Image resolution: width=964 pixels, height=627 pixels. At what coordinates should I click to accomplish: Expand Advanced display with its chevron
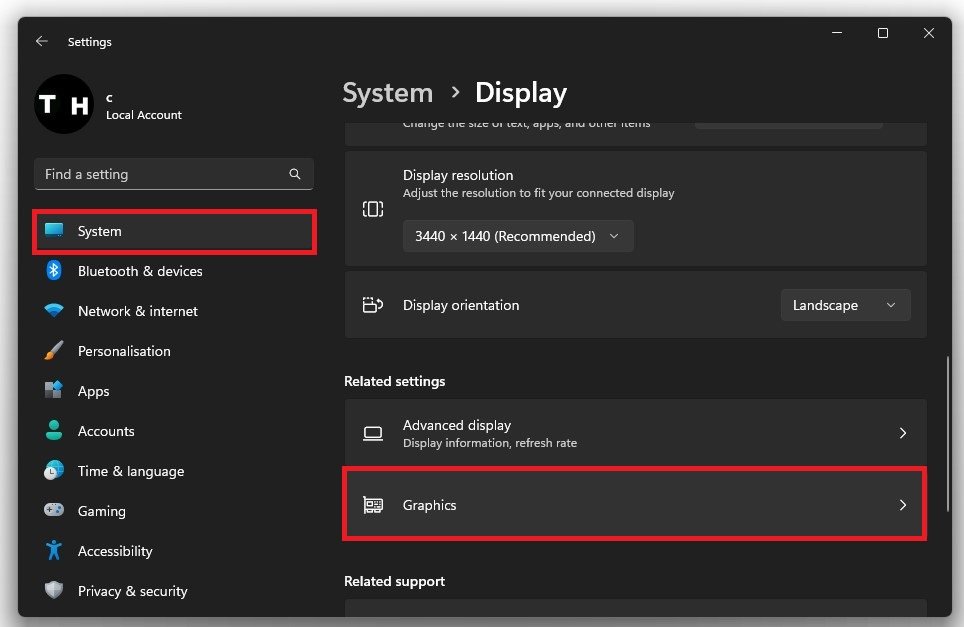[902, 434]
